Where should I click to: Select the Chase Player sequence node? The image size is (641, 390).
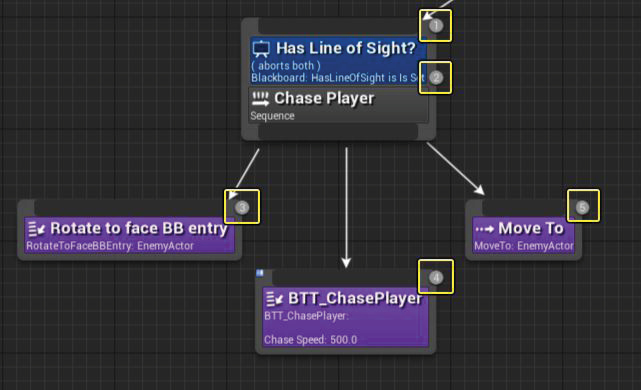(338, 105)
